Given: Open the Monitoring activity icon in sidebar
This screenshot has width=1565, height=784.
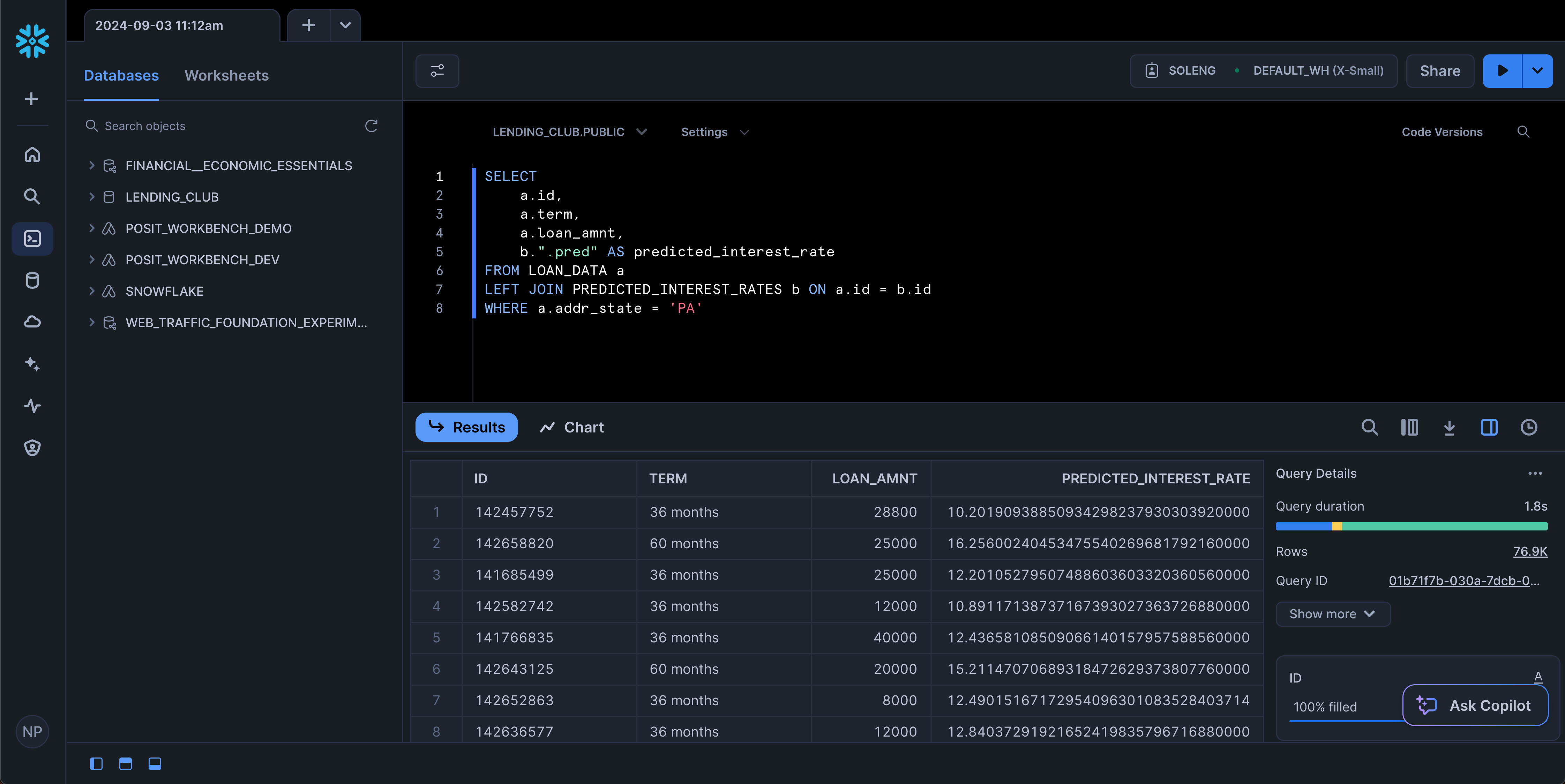Looking at the screenshot, I should (x=32, y=406).
